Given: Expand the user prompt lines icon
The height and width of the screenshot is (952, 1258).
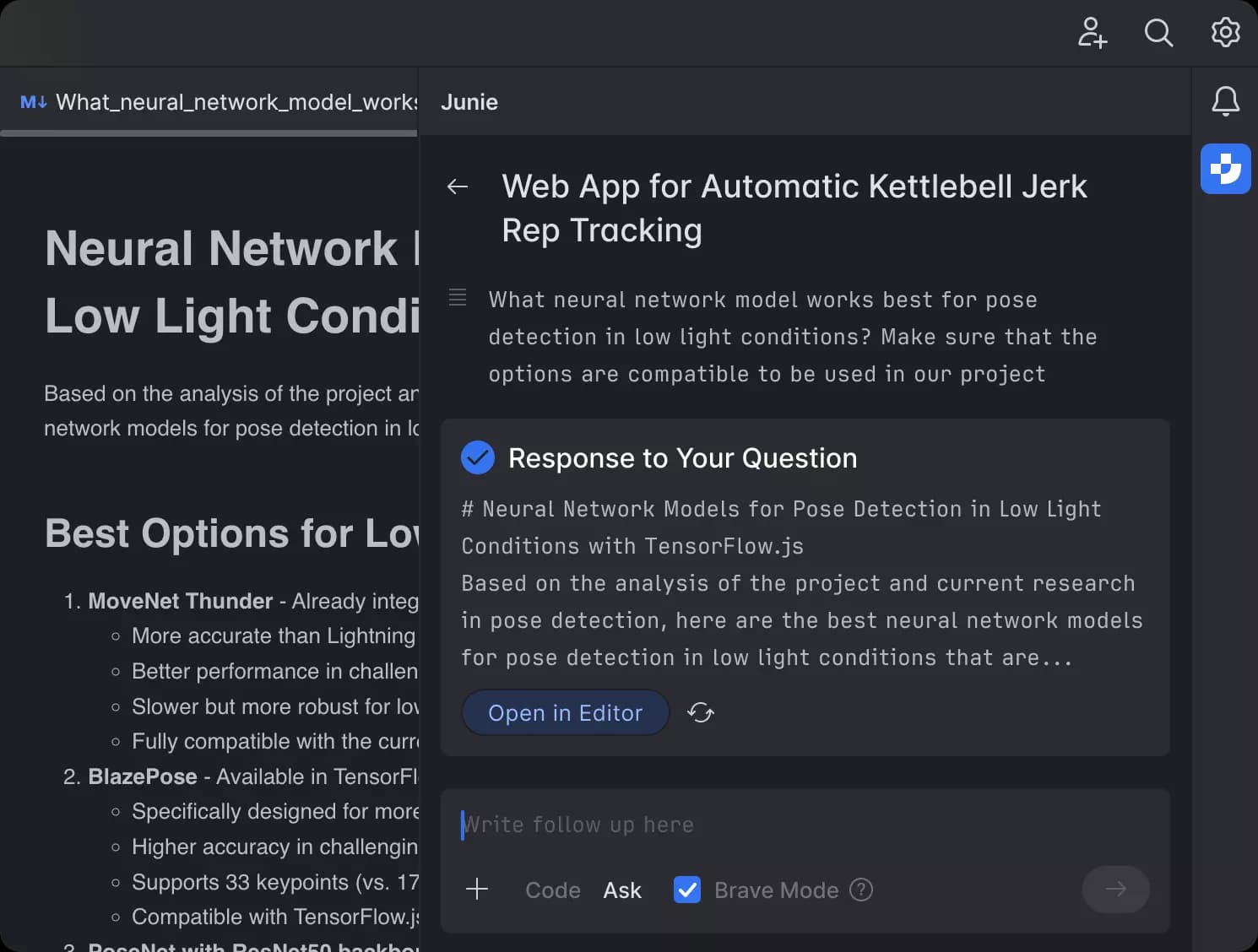Looking at the screenshot, I should click(458, 297).
